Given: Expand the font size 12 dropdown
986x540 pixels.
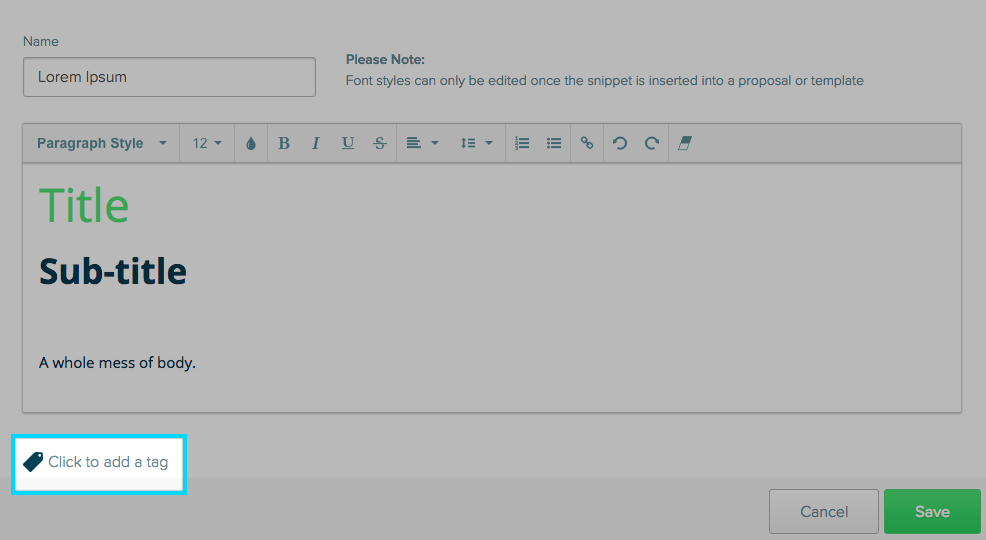Looking at the screenshot, I should pos(207,143).
